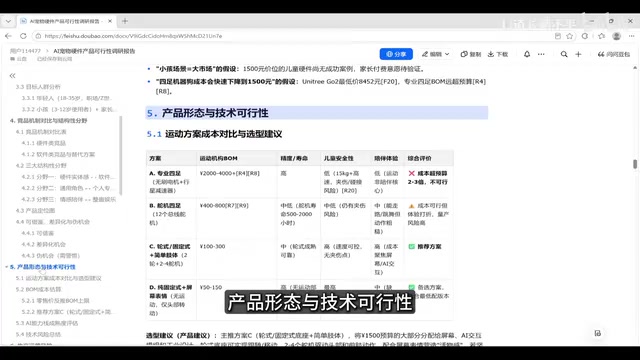Open the 问问豆包 assistant button

(614, 54)
